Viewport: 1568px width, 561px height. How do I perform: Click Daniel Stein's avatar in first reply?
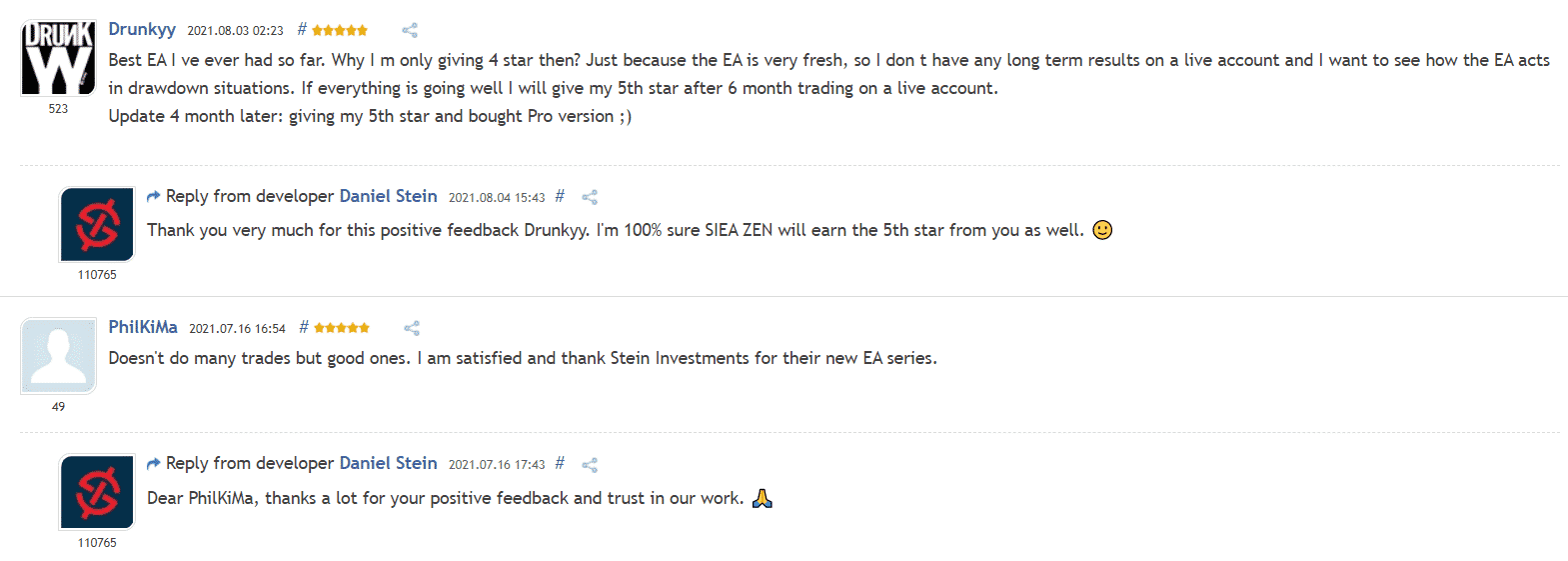(97, 224)
